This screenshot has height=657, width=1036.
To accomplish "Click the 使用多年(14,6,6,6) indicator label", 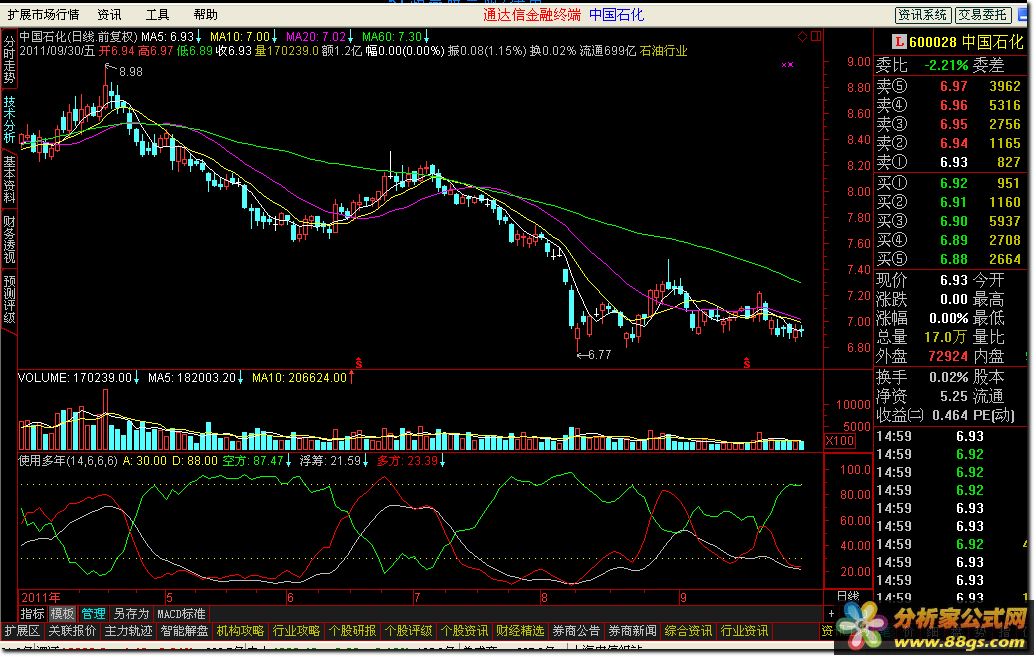I will pos(68,461).
